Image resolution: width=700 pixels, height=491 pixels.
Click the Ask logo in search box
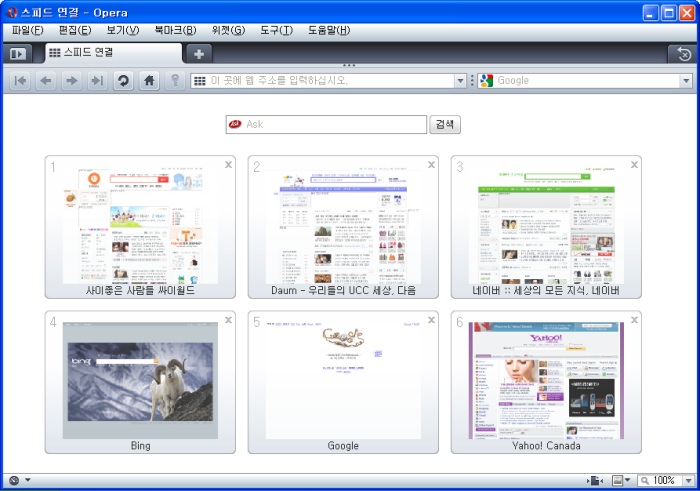[235, 125]
